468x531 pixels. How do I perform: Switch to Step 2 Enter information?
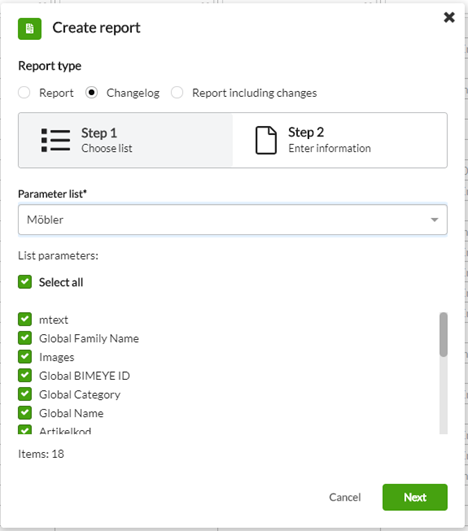point(340,140)
